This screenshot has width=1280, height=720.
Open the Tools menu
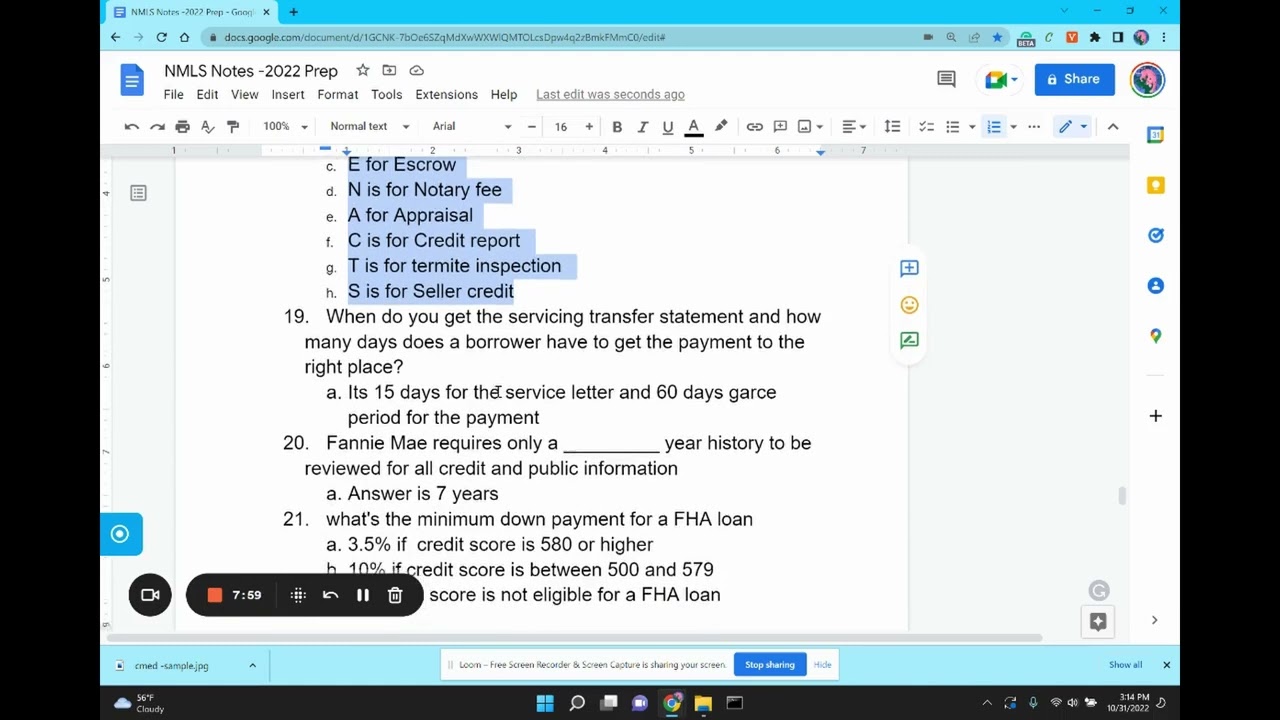[387, 95]
